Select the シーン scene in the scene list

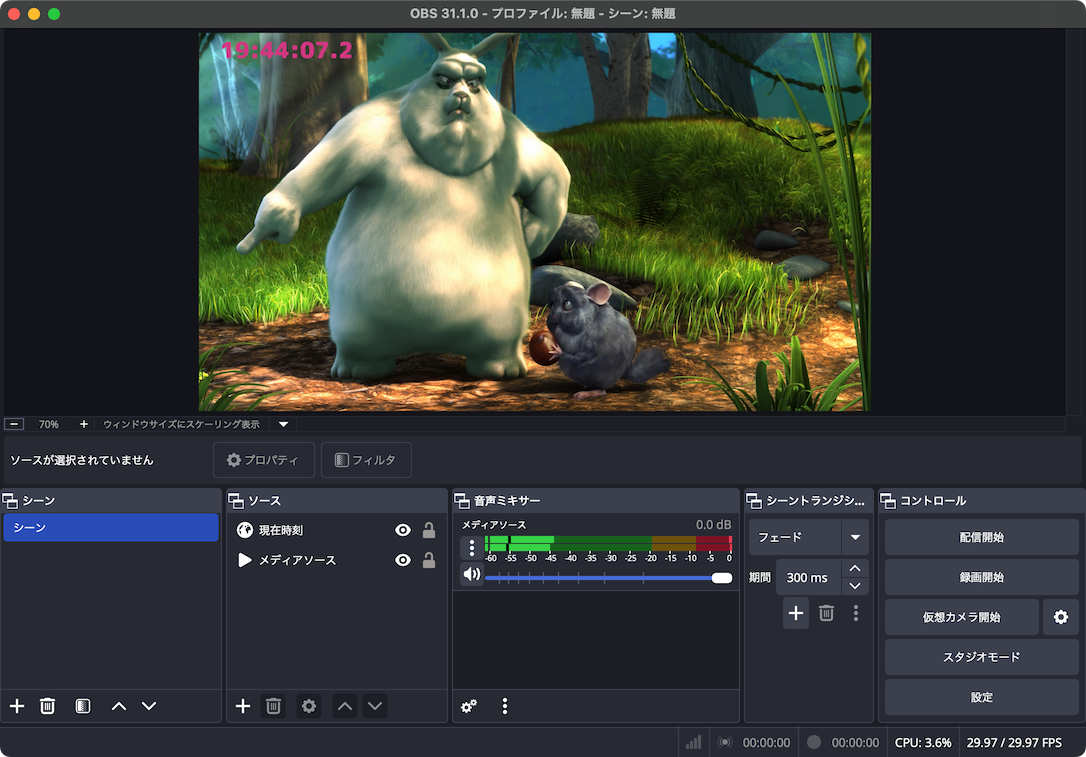111,528
